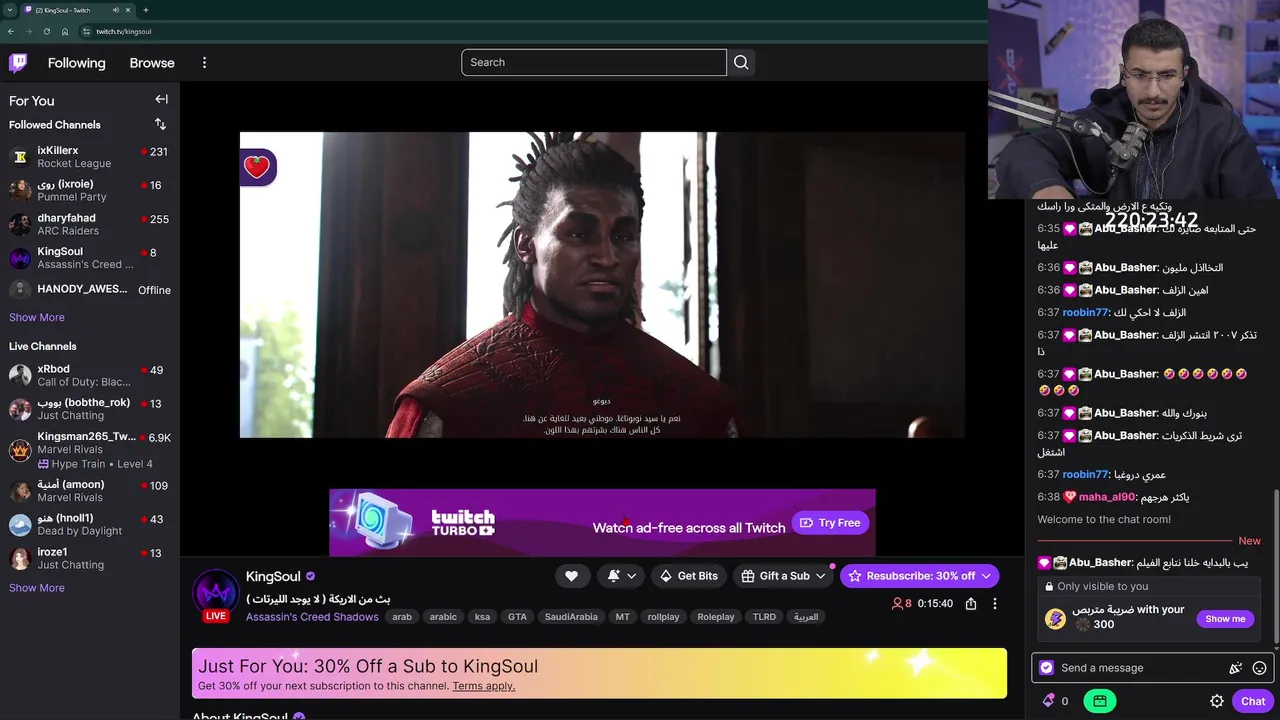The image size is (1280, 720).
Task: Click maha_al90 username in chat
Action: 1107,497
